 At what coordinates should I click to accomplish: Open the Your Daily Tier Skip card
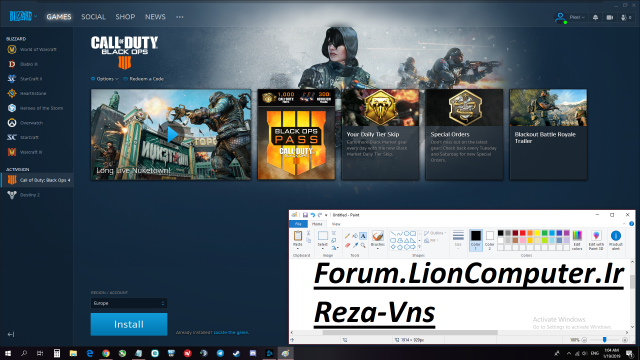tap(380, 134)
